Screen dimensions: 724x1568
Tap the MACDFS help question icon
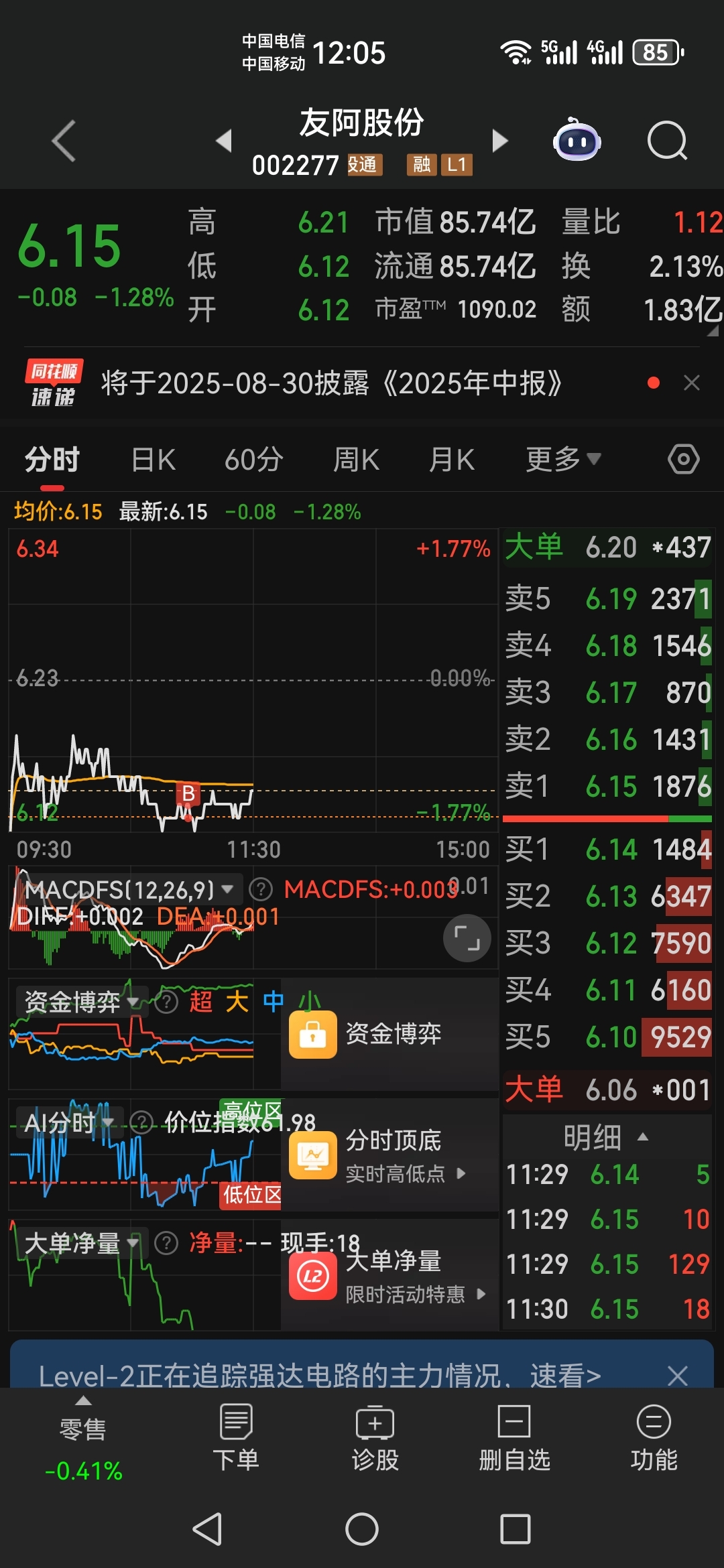261,889
